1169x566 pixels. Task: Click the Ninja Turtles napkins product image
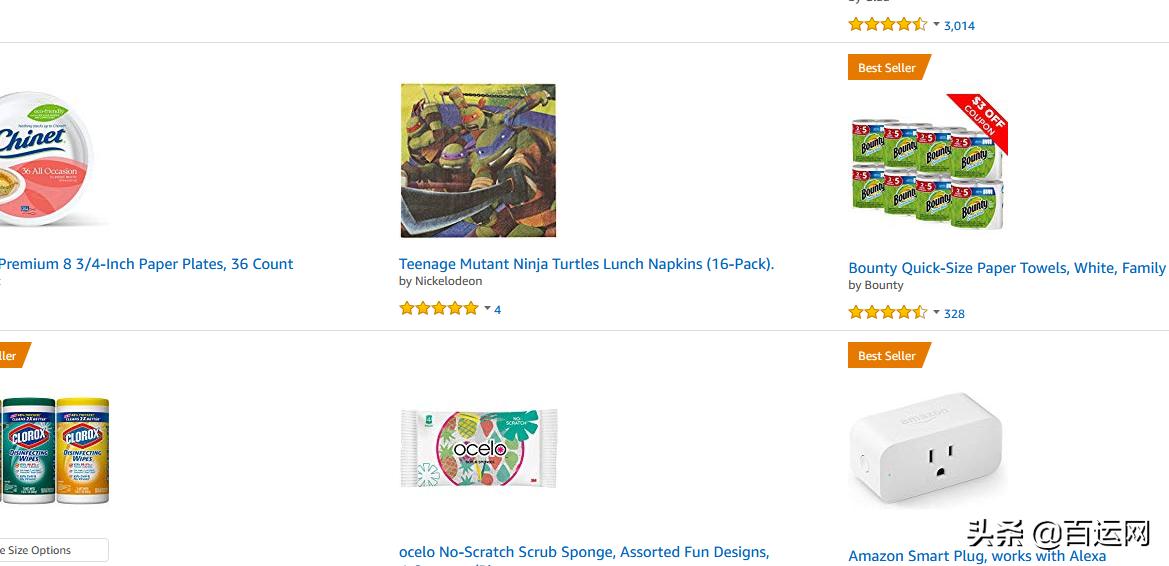(x=478, y=161)
